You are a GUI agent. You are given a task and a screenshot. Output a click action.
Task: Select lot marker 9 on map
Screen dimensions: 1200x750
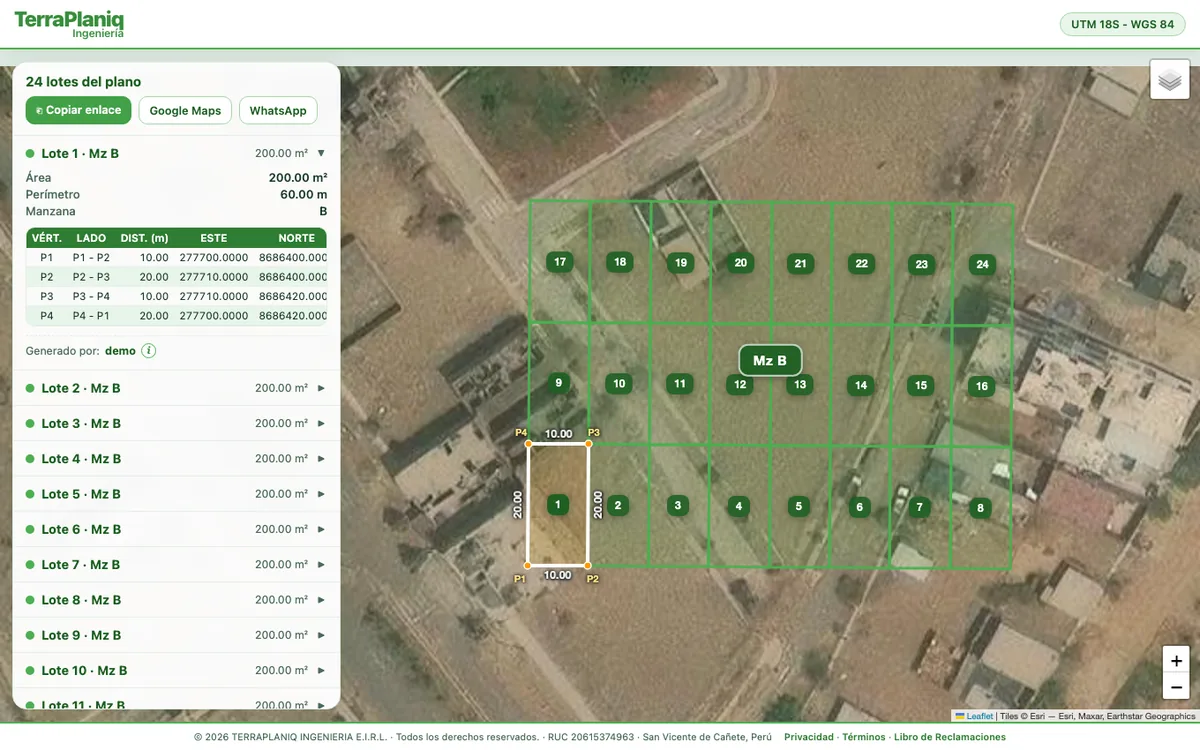pyautogui.click(x=558, y=382)
